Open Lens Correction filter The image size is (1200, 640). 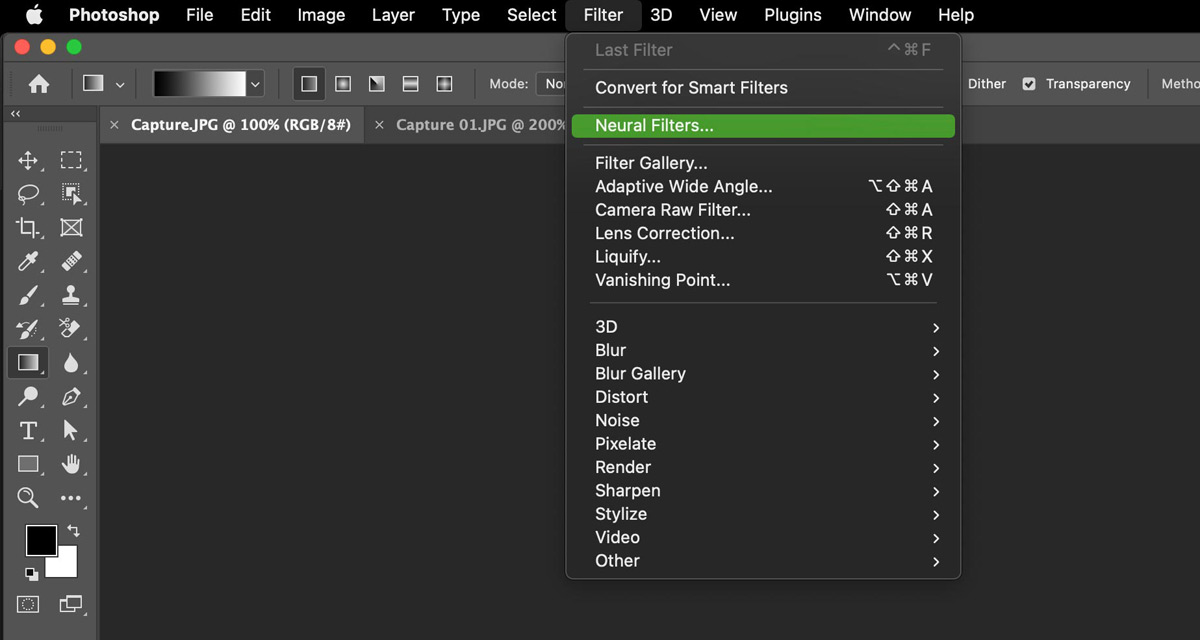click(763, 233)
